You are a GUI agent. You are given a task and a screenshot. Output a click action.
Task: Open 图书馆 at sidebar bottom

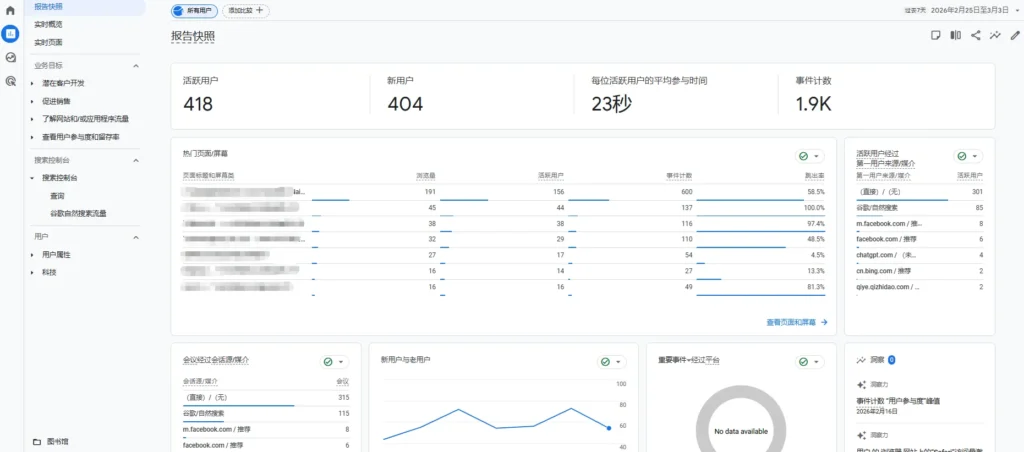(57, 442)
